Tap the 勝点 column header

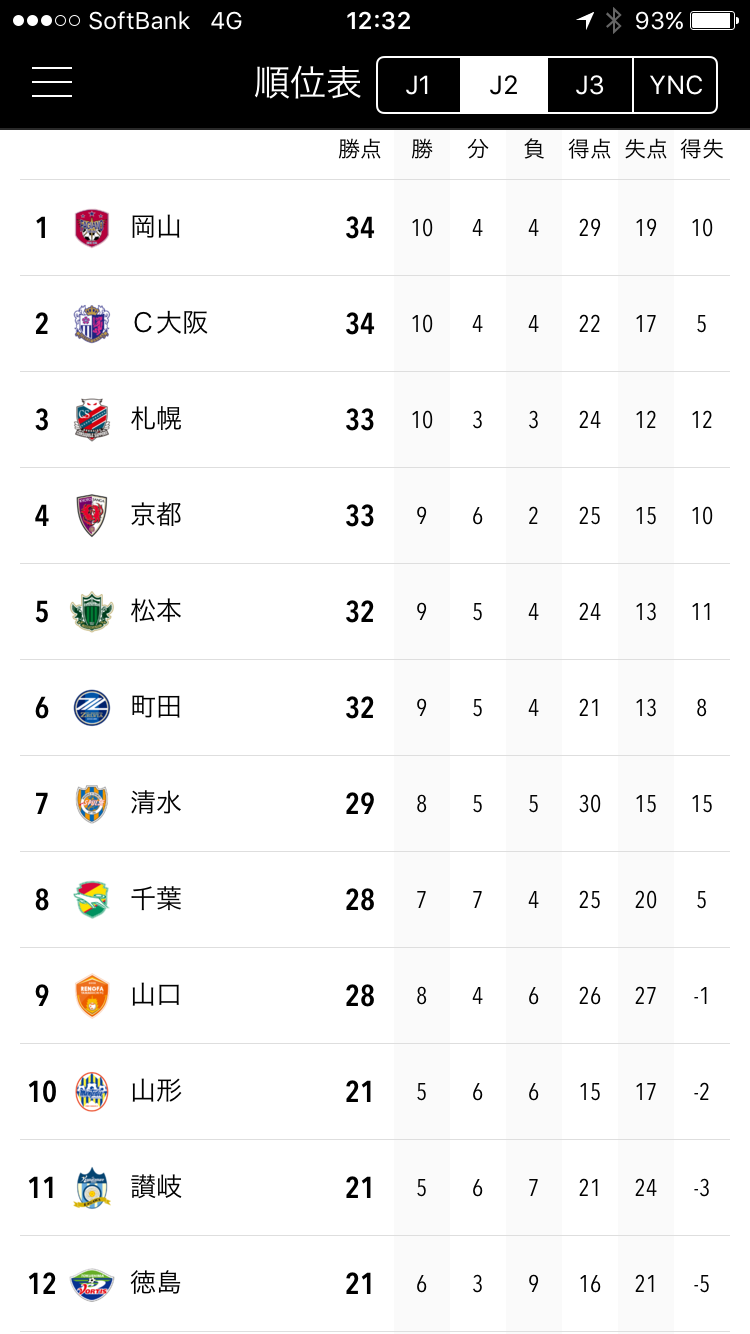(360, 150)
